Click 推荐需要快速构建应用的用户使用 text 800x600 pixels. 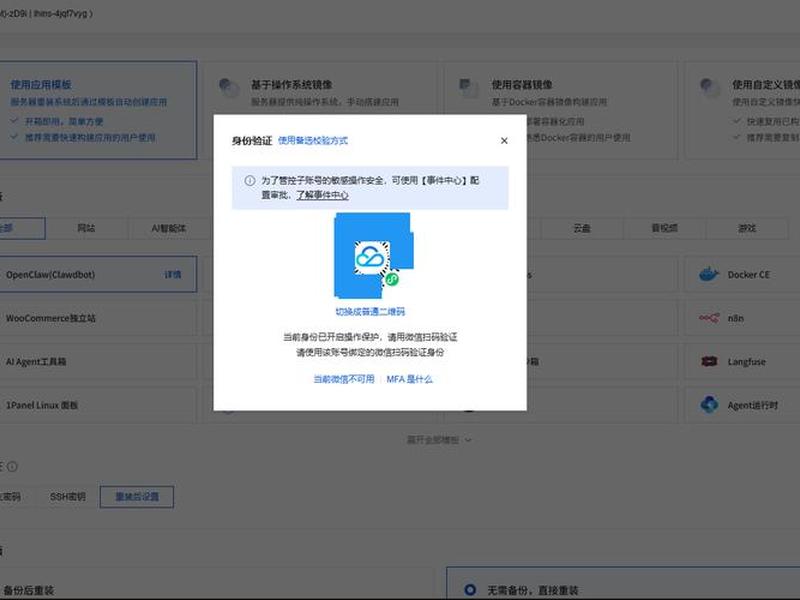[90, 137]
